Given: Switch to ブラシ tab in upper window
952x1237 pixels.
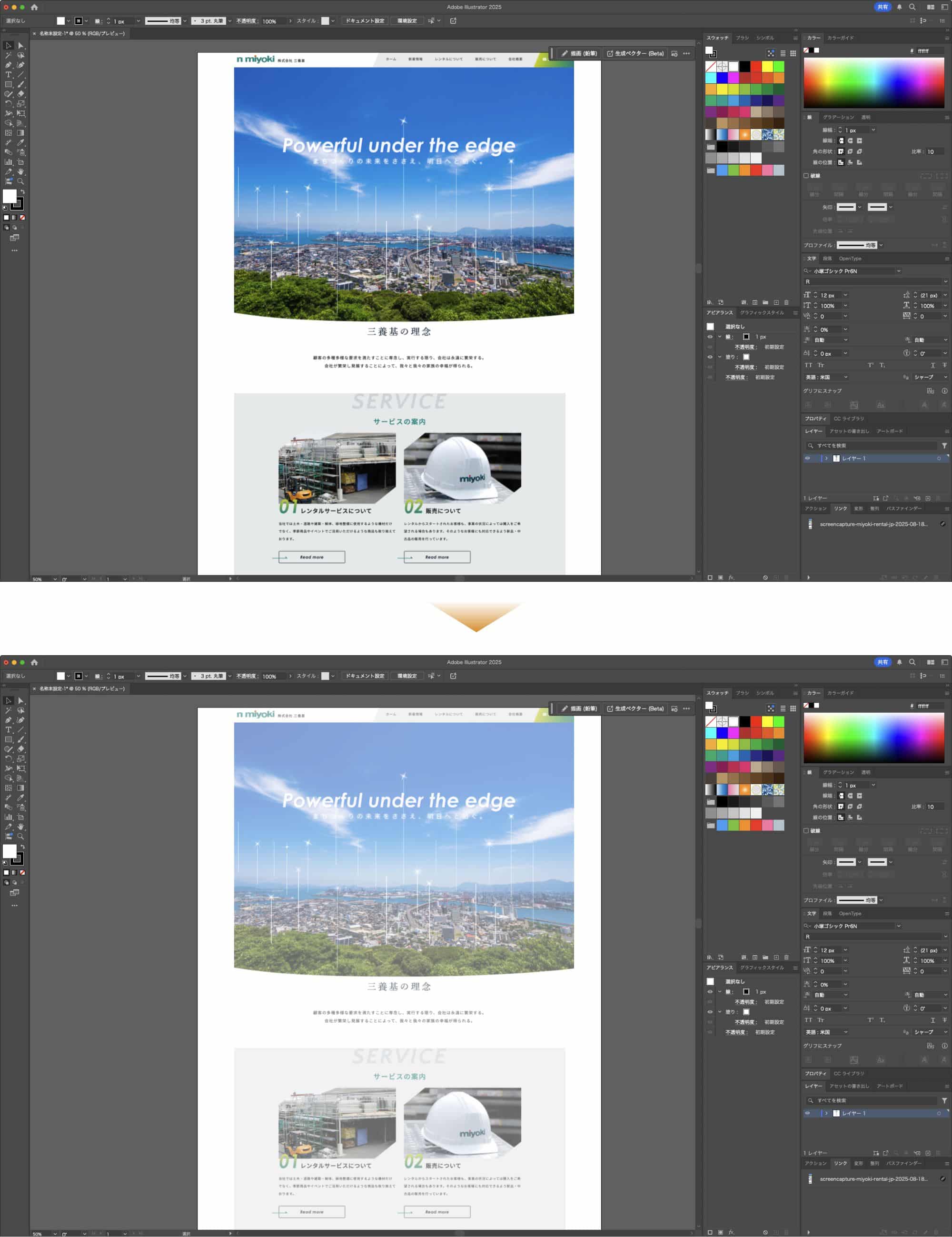Looking at the screenshot, I should (742, 38).
